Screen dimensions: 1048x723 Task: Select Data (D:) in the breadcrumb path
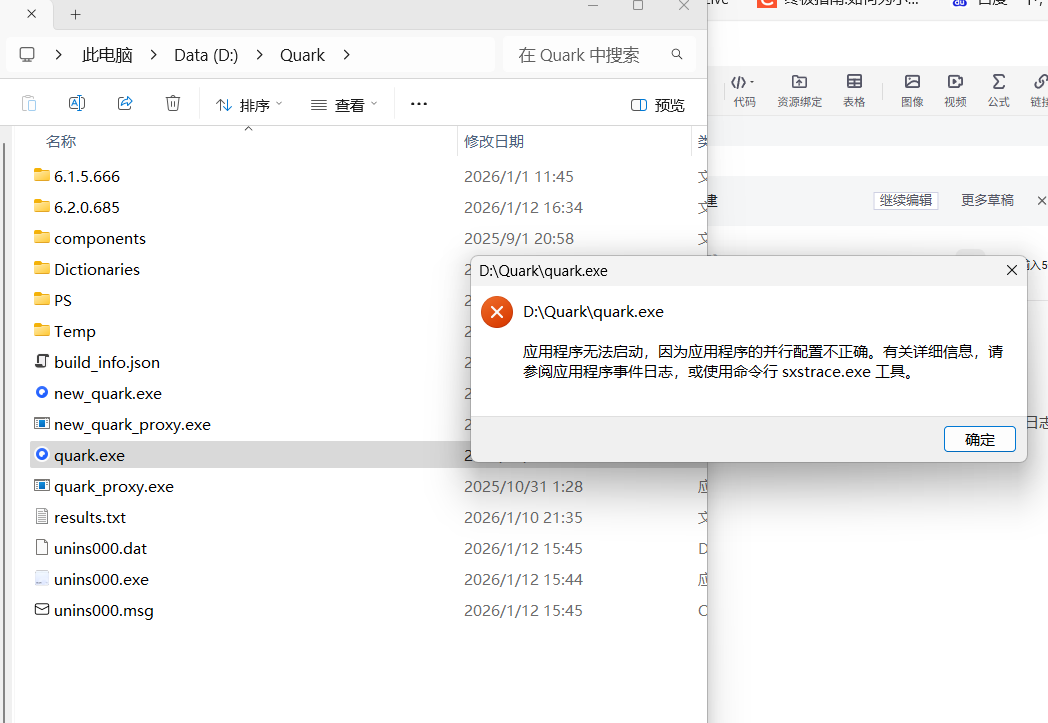[206, 55]
